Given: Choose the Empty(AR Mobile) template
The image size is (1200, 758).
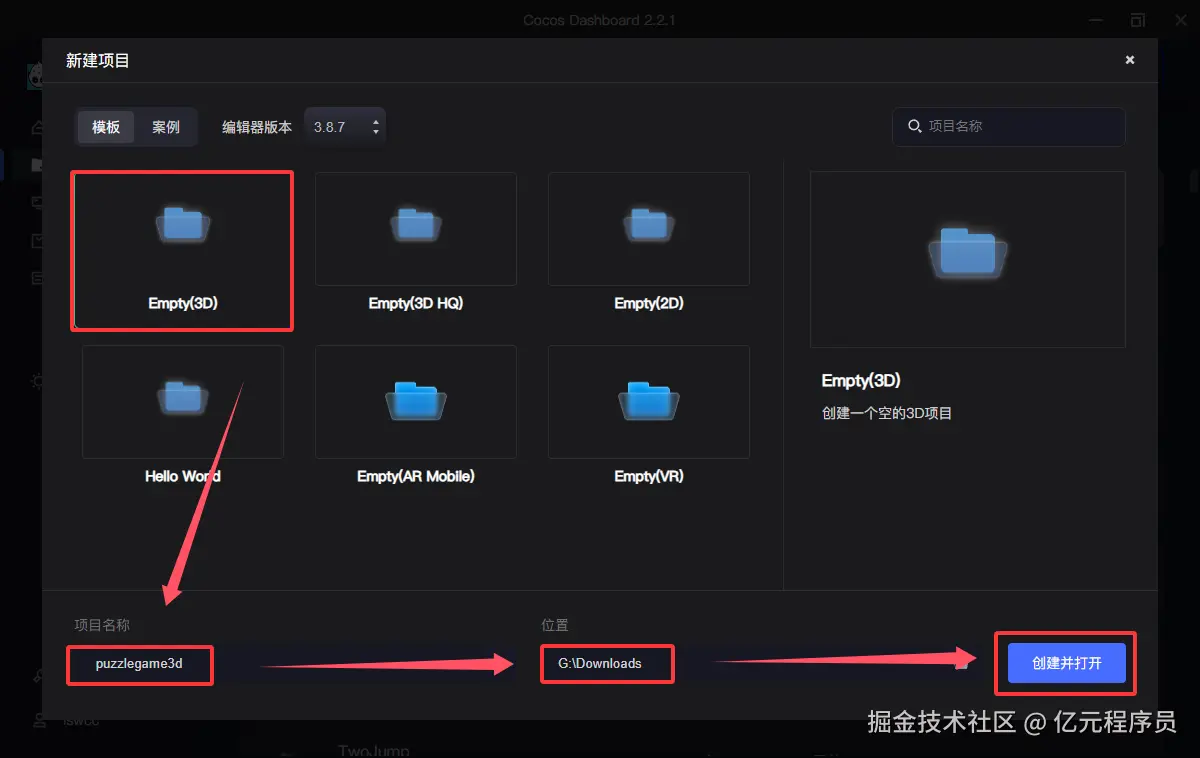Looking at the screenshot, I should coord(416,417).
